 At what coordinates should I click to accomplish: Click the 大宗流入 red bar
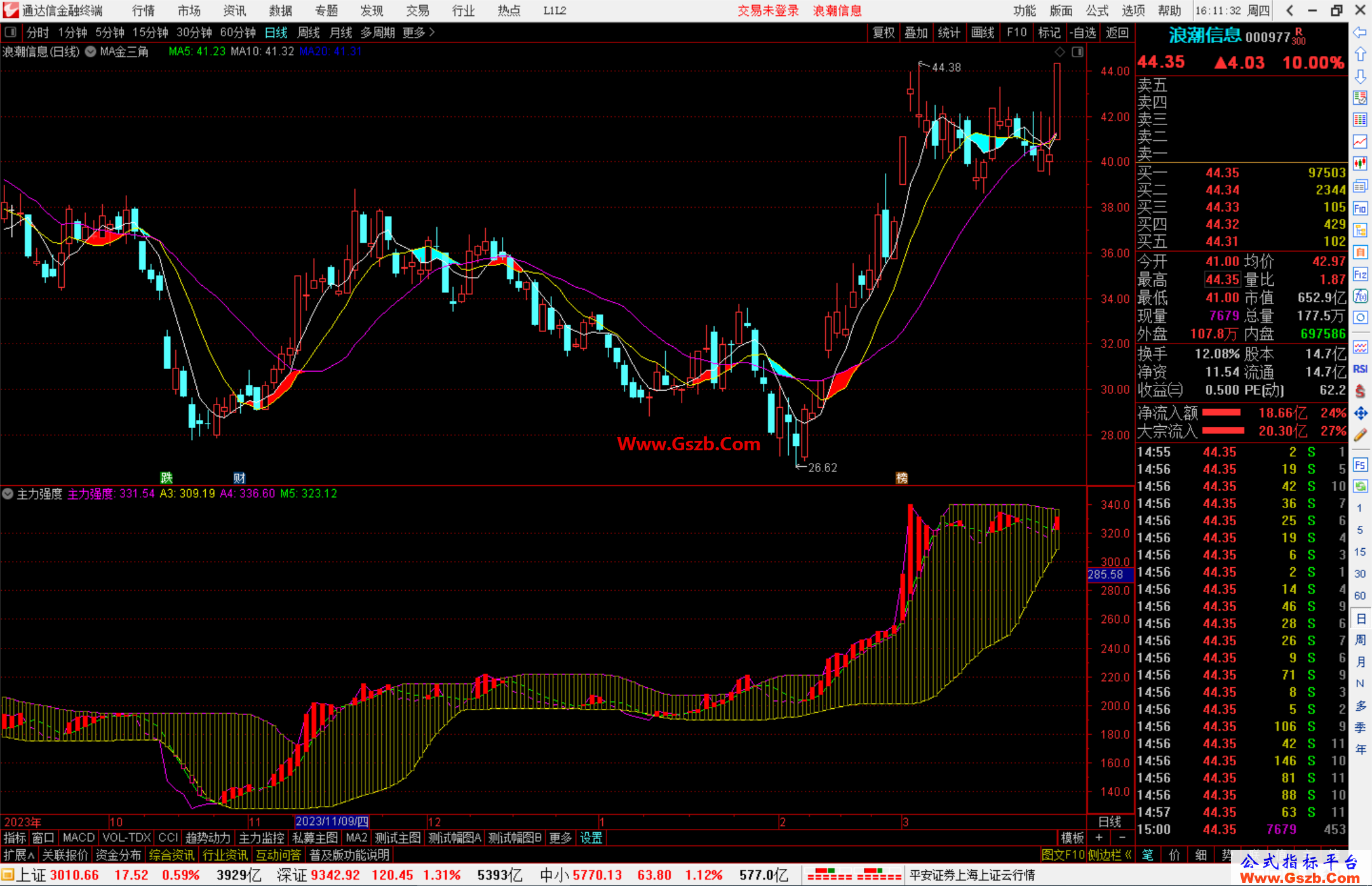1223,431
